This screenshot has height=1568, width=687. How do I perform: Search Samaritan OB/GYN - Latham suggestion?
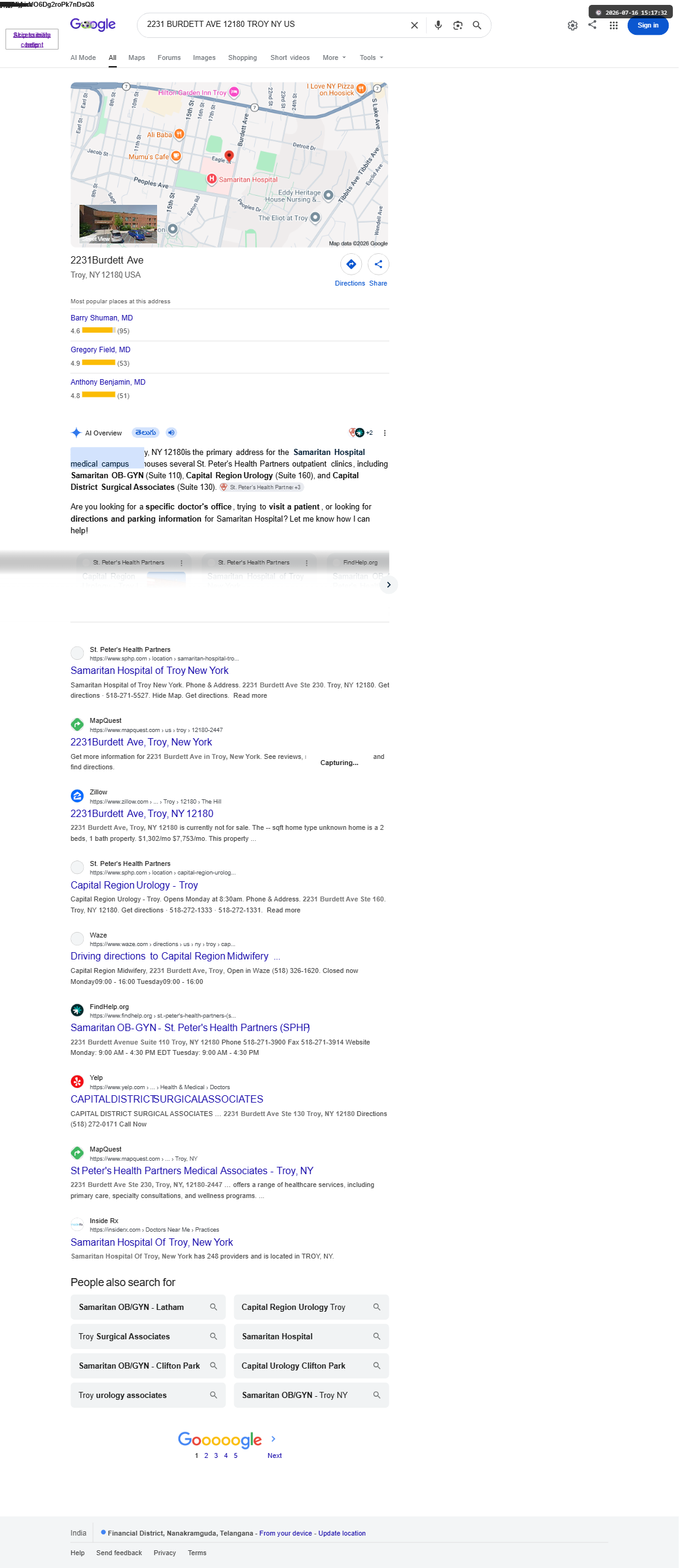click(x=148, y=1307)
